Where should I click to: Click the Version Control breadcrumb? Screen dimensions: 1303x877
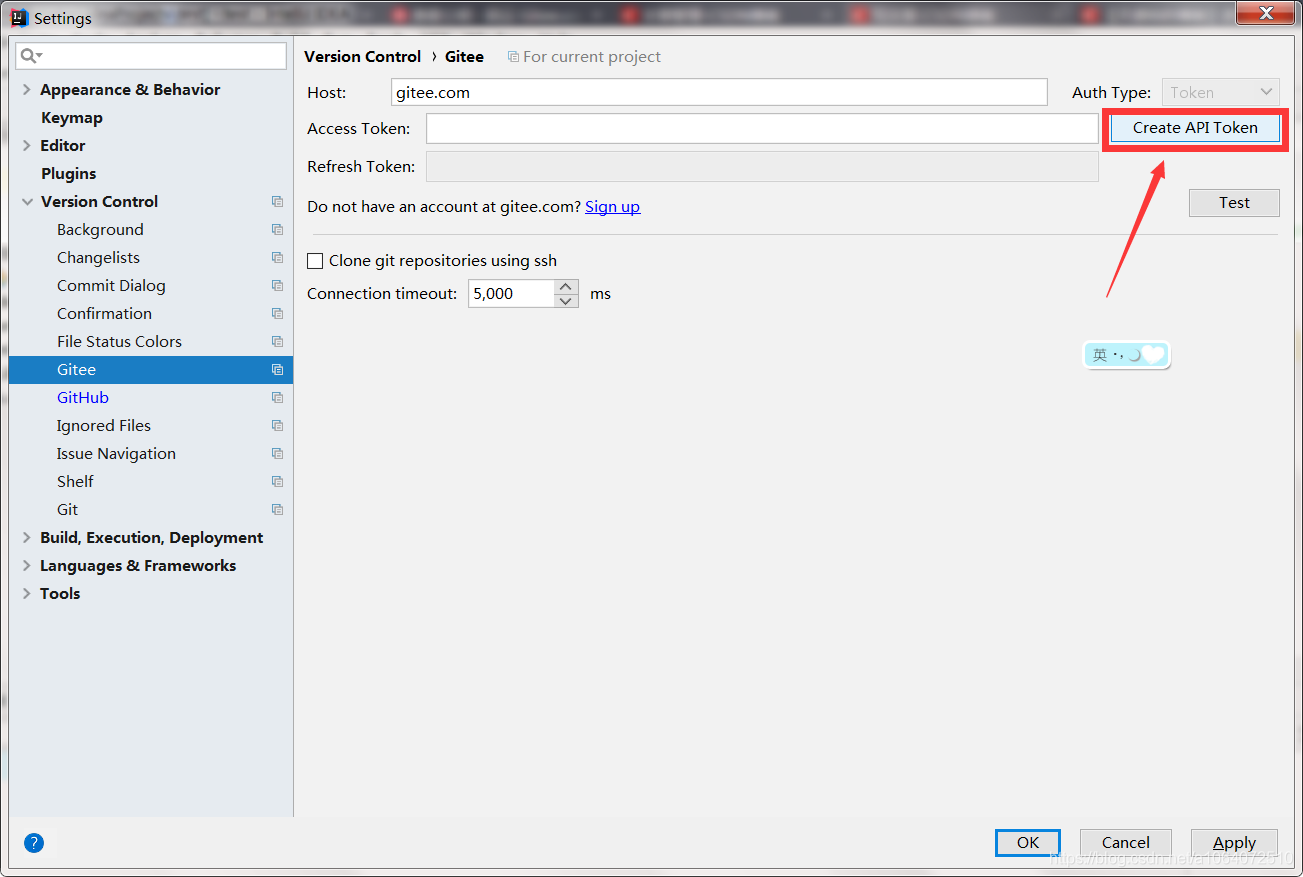363,57
